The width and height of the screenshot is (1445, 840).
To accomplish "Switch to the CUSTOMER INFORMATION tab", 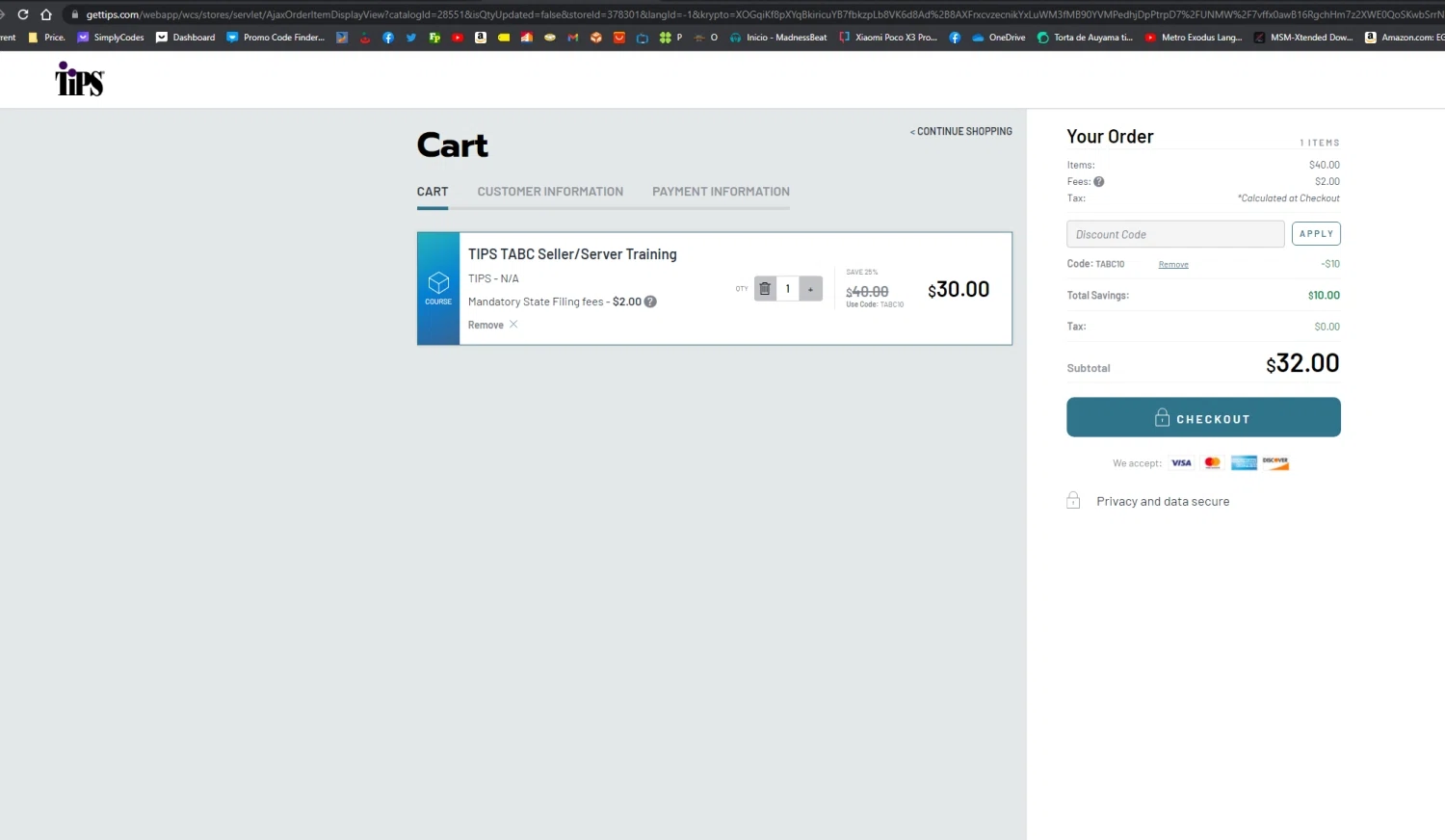I will pyautogui.click(x=550, y=192).
